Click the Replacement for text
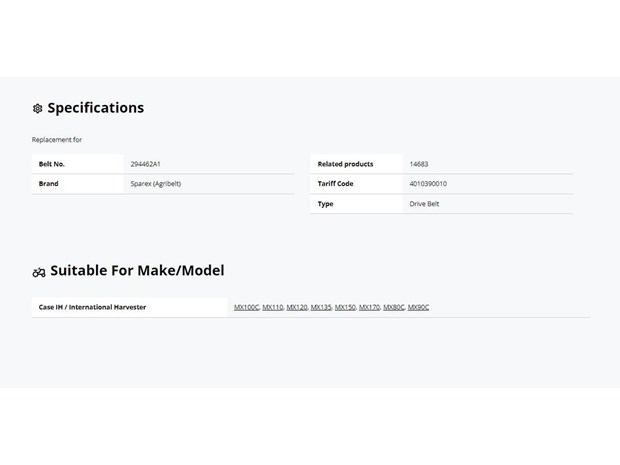This screenshot has height=465, width=620. click(x=57, y=140)
